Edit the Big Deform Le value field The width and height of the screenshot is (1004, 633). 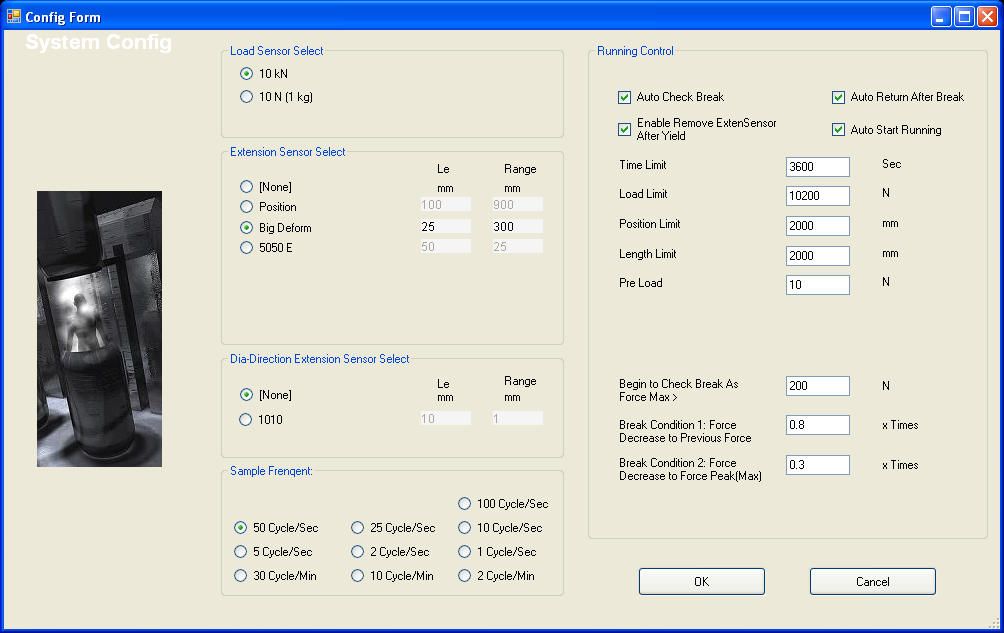(x=445, y=227)
